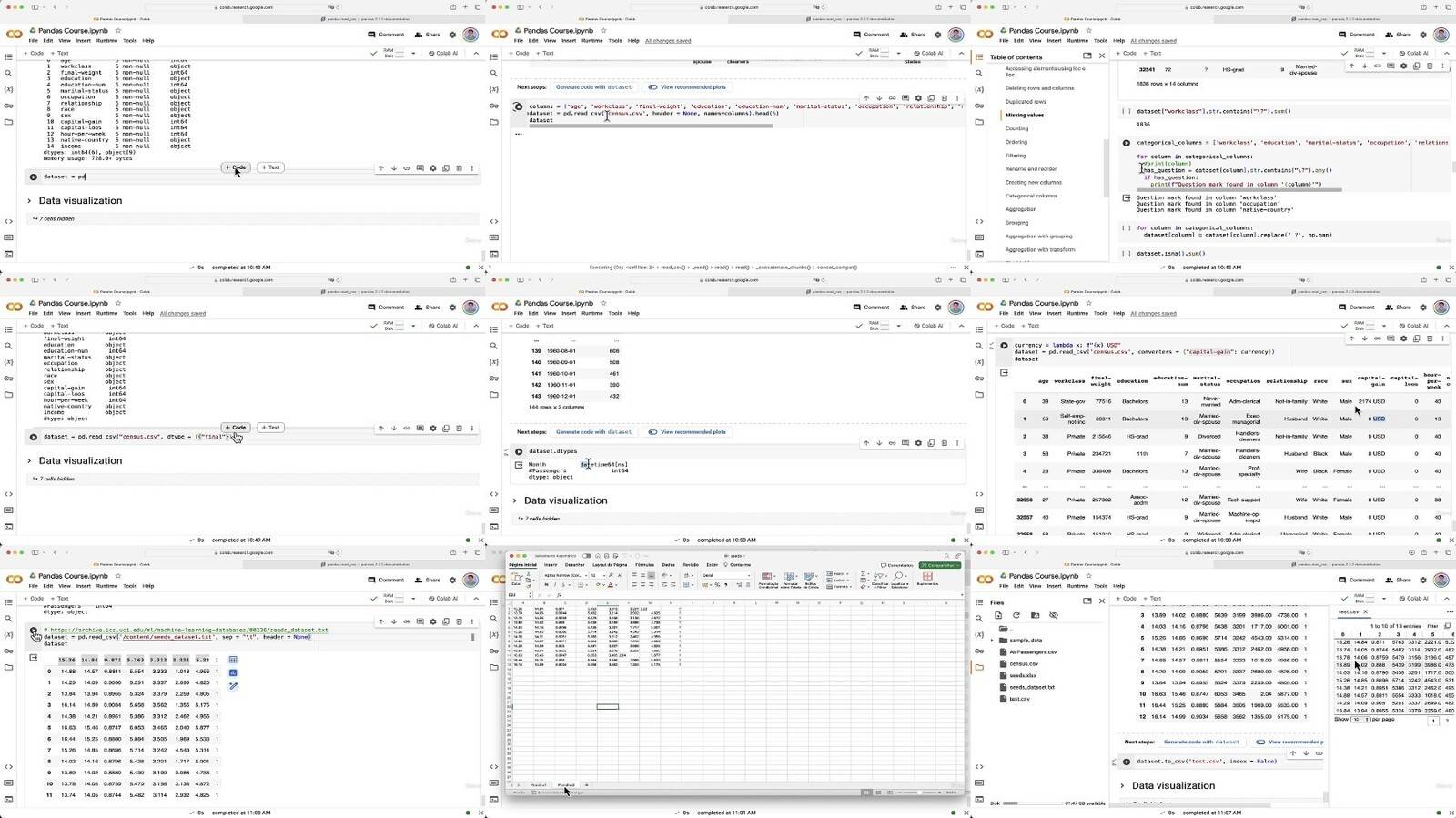The image size is (1456, 818).
Task: Open seeds_dataset.txt in the Files panel
Action: [1032, 687]
